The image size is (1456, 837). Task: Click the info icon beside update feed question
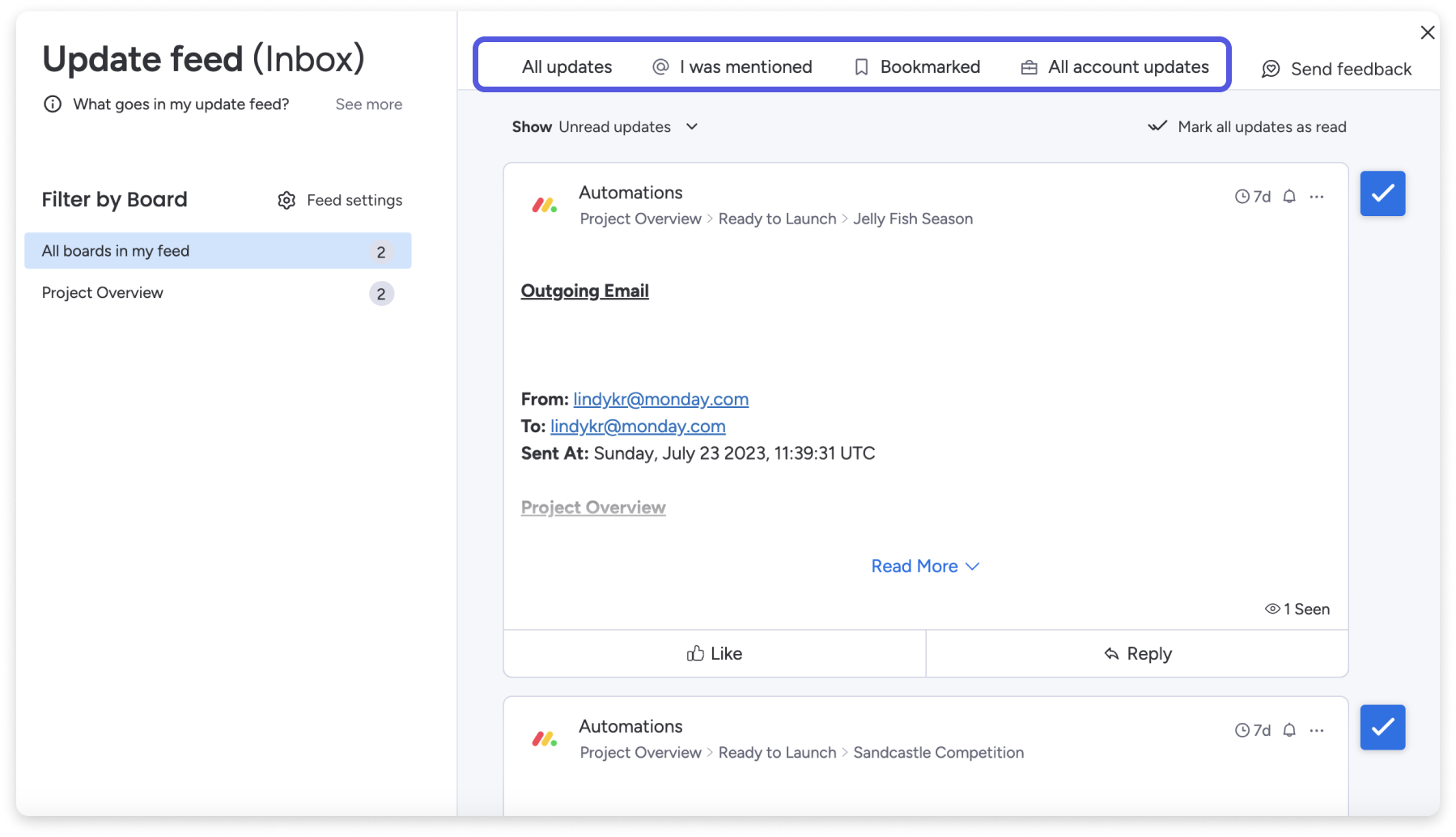tap(53, 104)
